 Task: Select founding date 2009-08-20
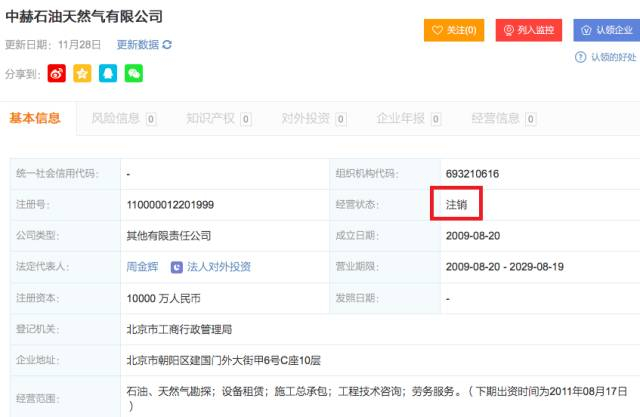pyautogui.click(x=473, y=236)
